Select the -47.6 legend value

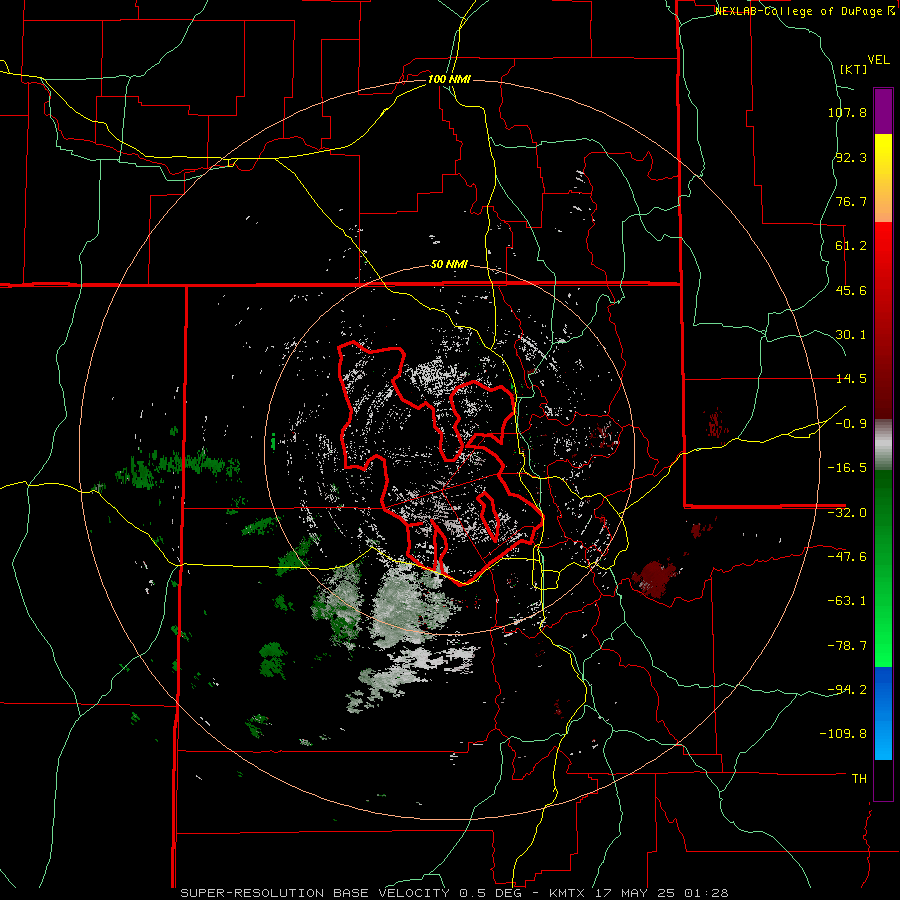click(847, 557)
